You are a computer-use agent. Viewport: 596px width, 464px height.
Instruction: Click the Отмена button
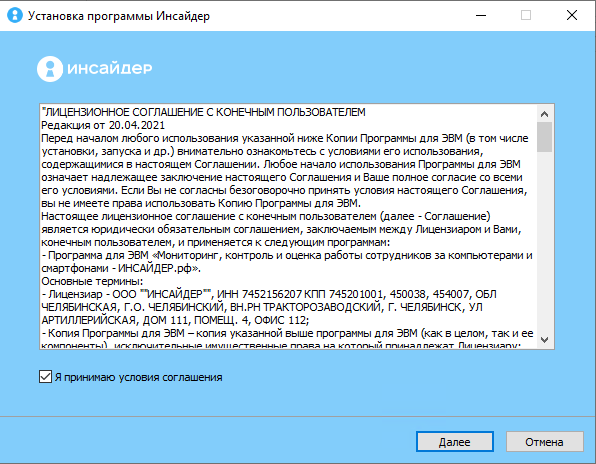(x=544, y=442)
